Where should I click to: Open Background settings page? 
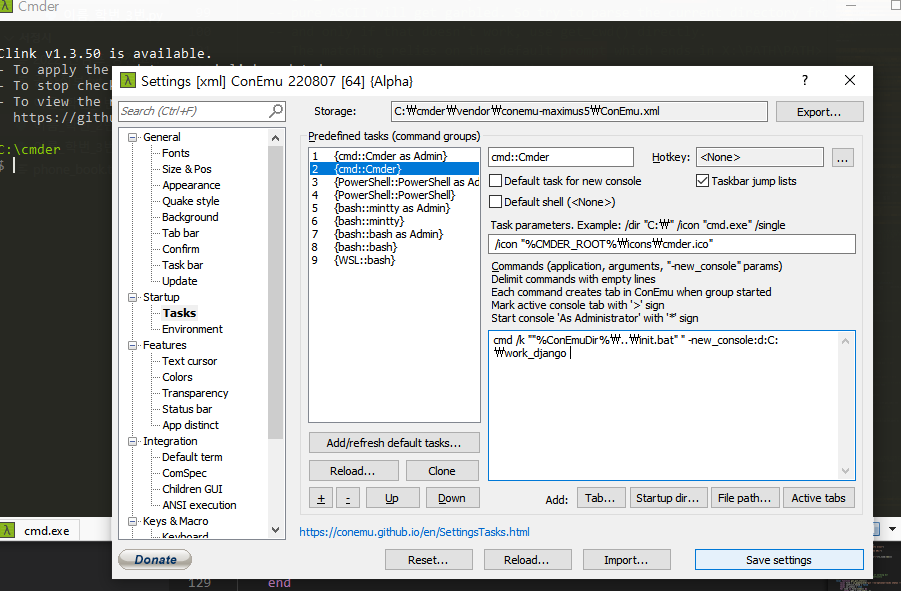(190, 217)
